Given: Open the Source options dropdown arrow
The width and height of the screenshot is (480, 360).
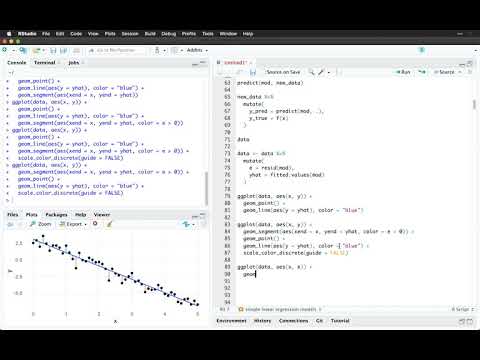Looking at the screenshot, I should (x=460, y=72).
